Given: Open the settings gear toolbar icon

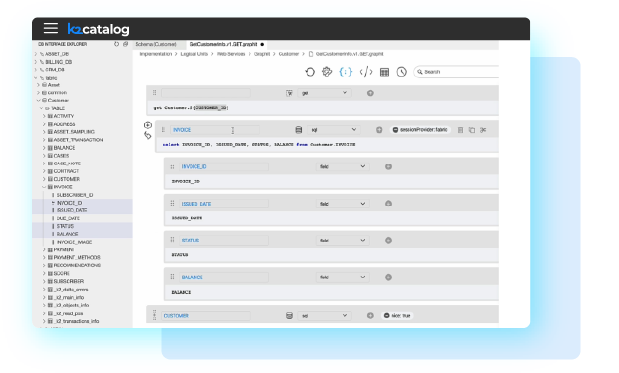Looking at the screenshot, I should tap(327, 72).
